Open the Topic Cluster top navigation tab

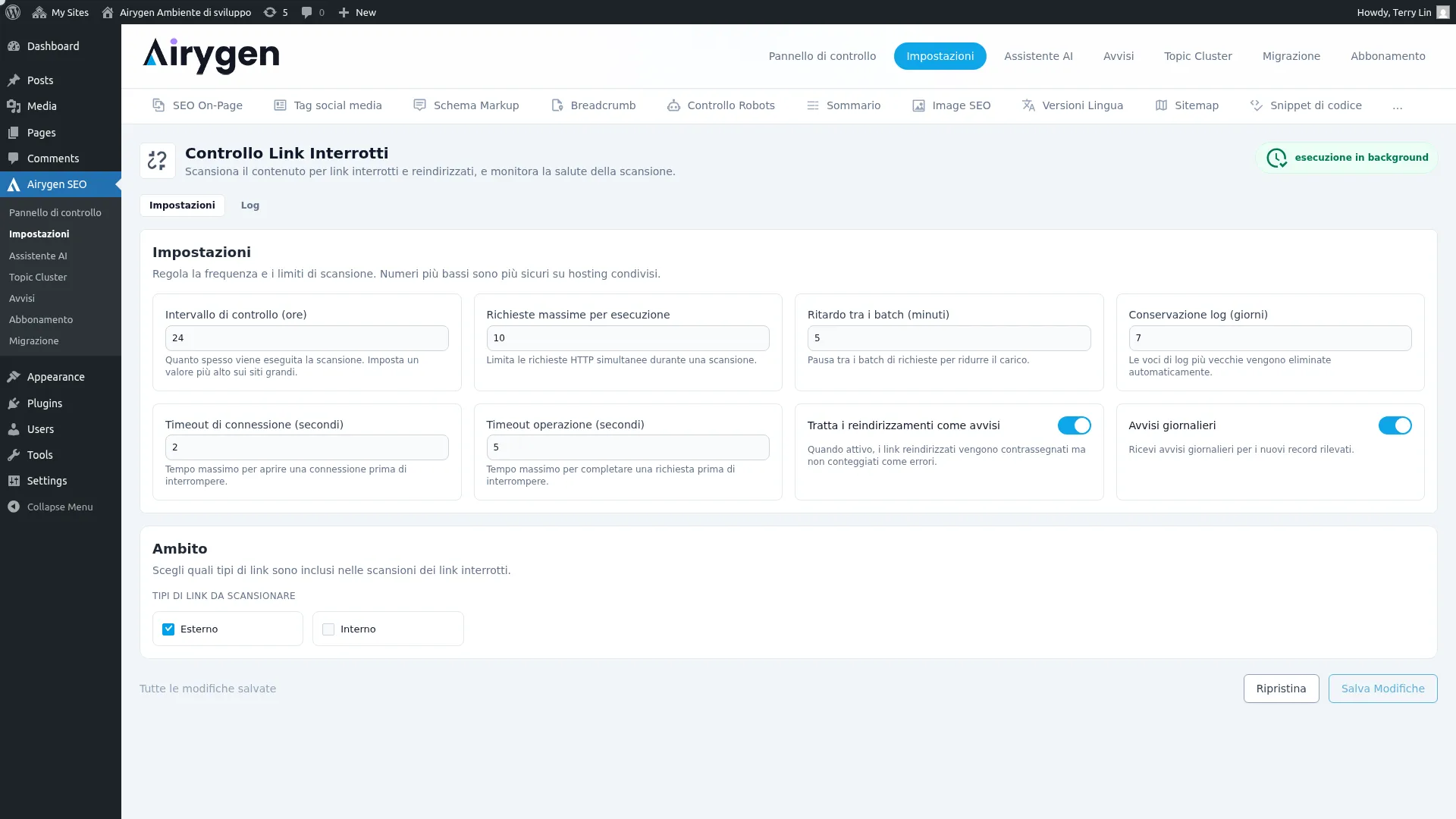point(1198,56)
